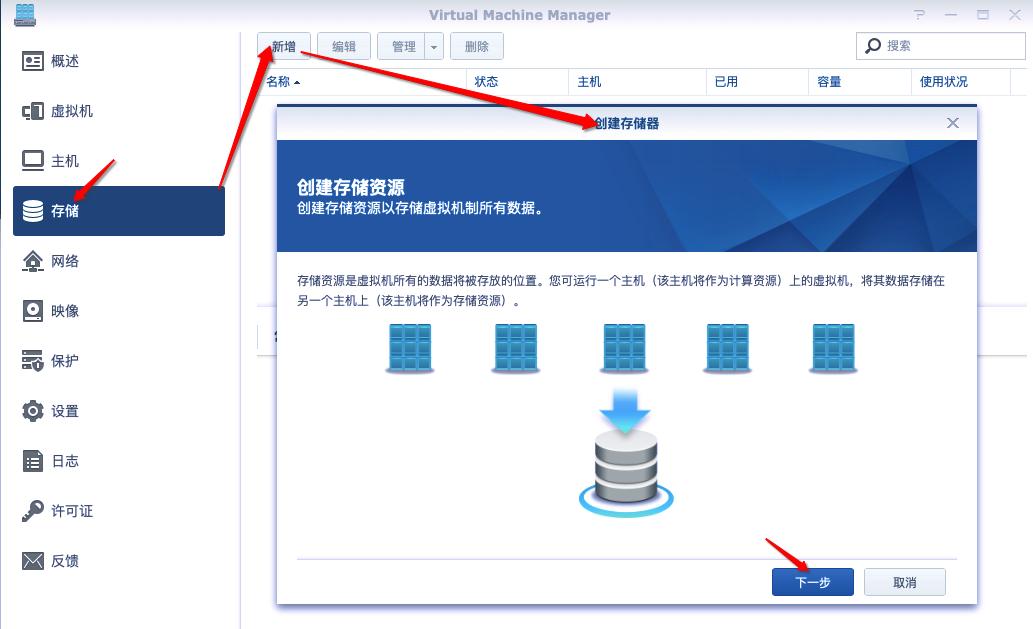
Task: Click the 删除 (Delete) toolbar button
Action: pyautogui.click(x=477, y=46)
